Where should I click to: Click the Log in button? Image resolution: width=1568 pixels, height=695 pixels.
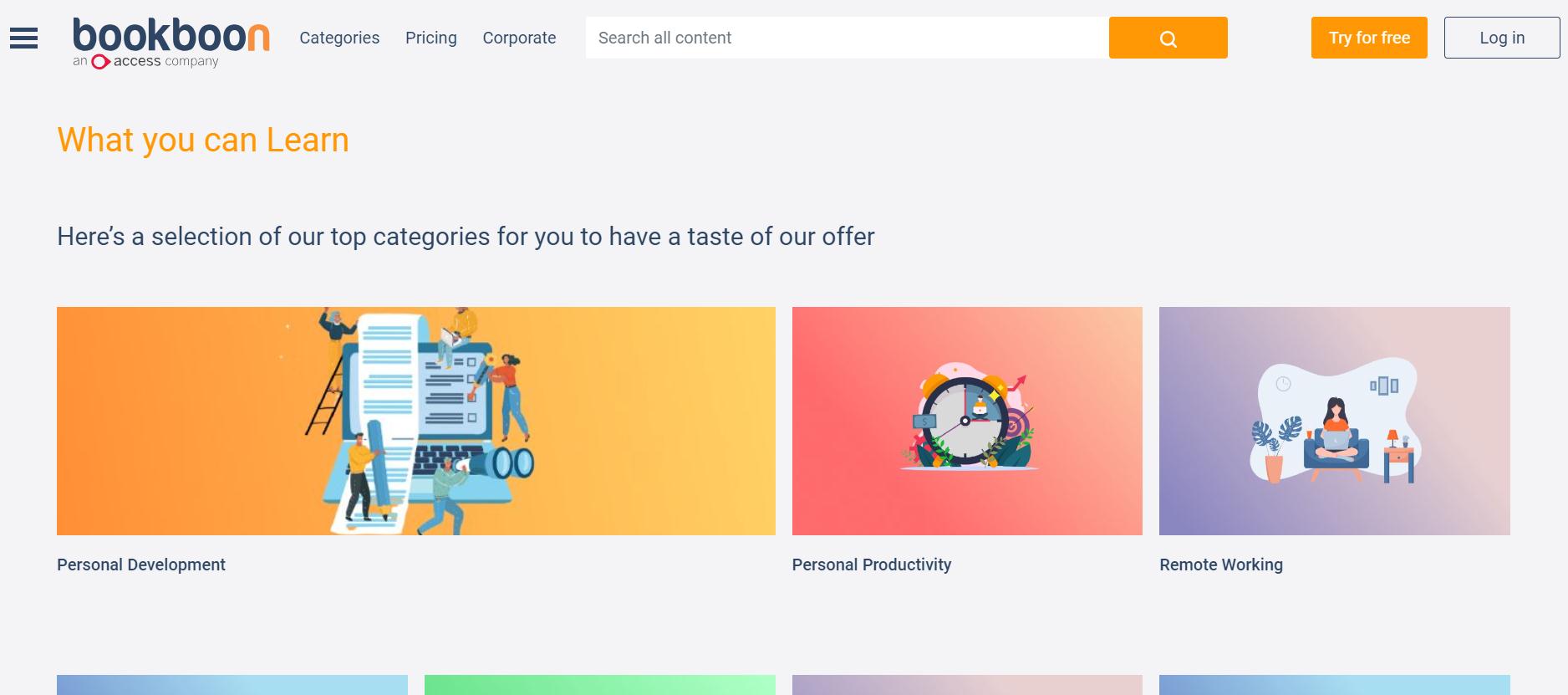[x=1501, y=38]
